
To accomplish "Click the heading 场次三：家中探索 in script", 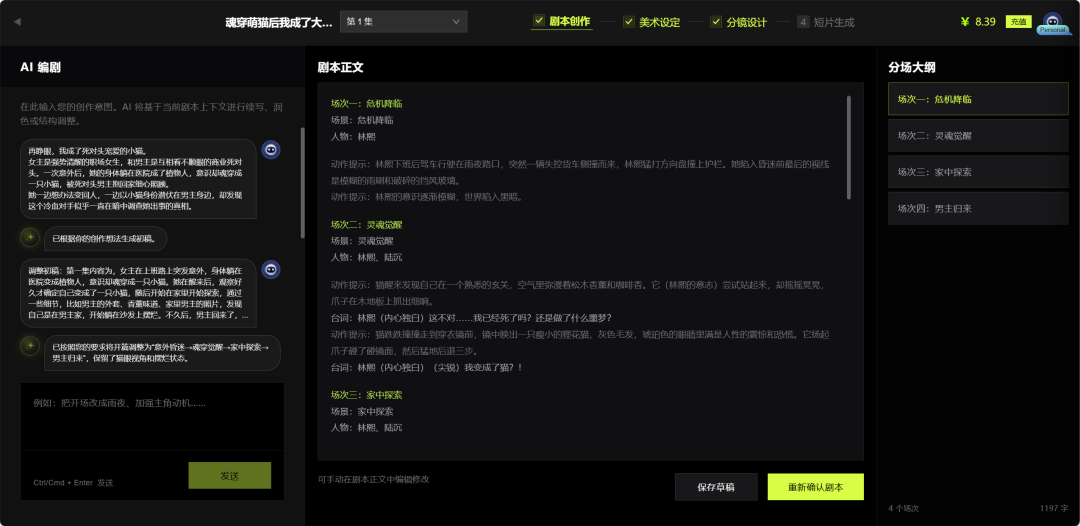I will pyautogui.click(x=366, y=395).
